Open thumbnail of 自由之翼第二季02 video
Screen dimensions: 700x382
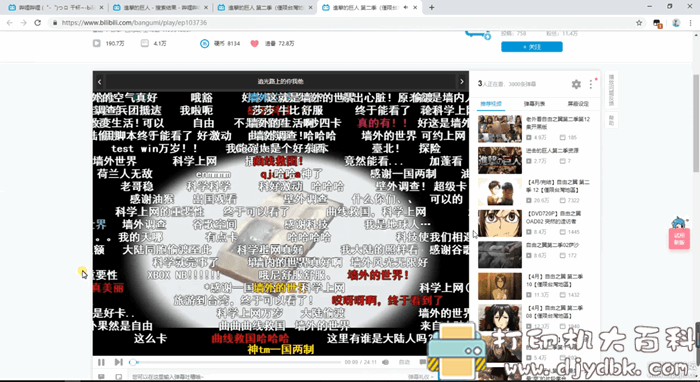[500, 255]
